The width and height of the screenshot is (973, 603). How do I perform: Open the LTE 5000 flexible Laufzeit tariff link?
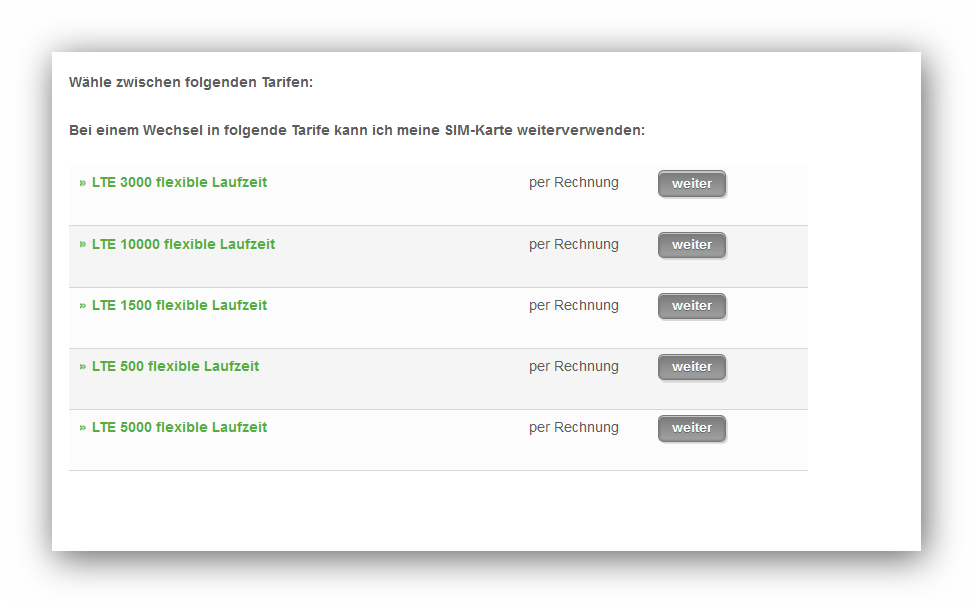[179, 428]
